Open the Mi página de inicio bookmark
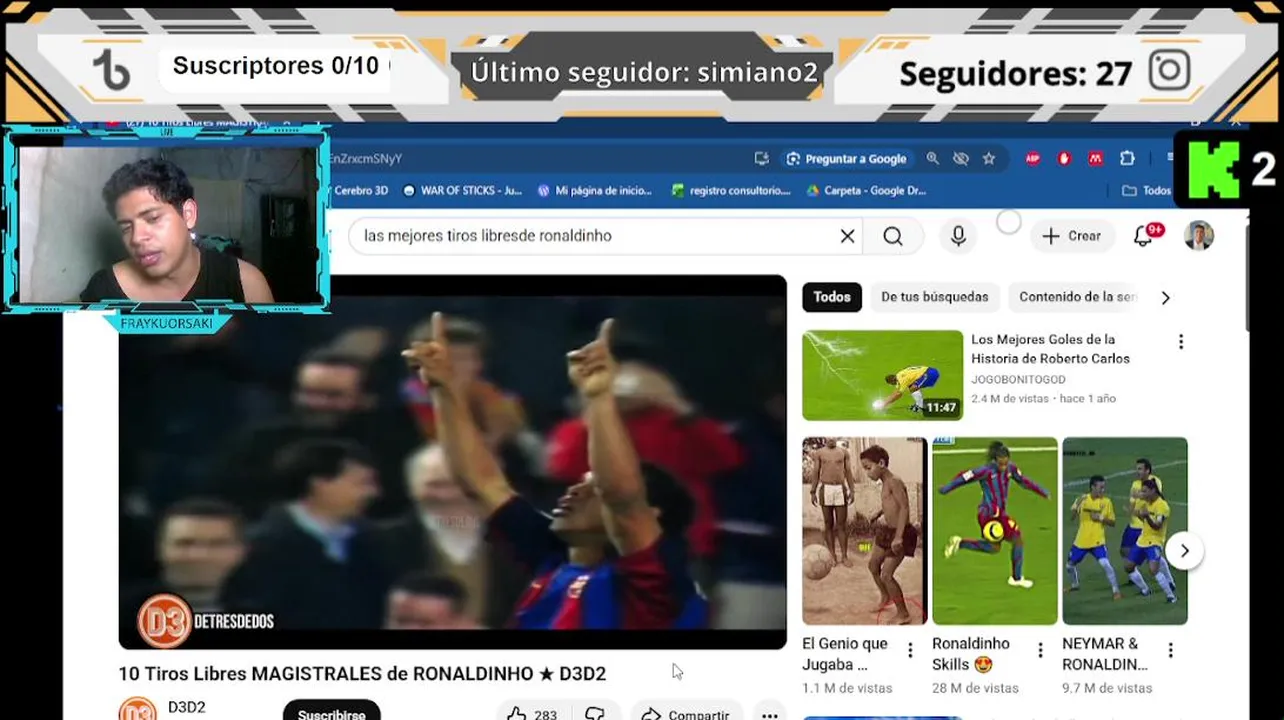This screenshot has height=720, width=1284. (x=594, y=190)
